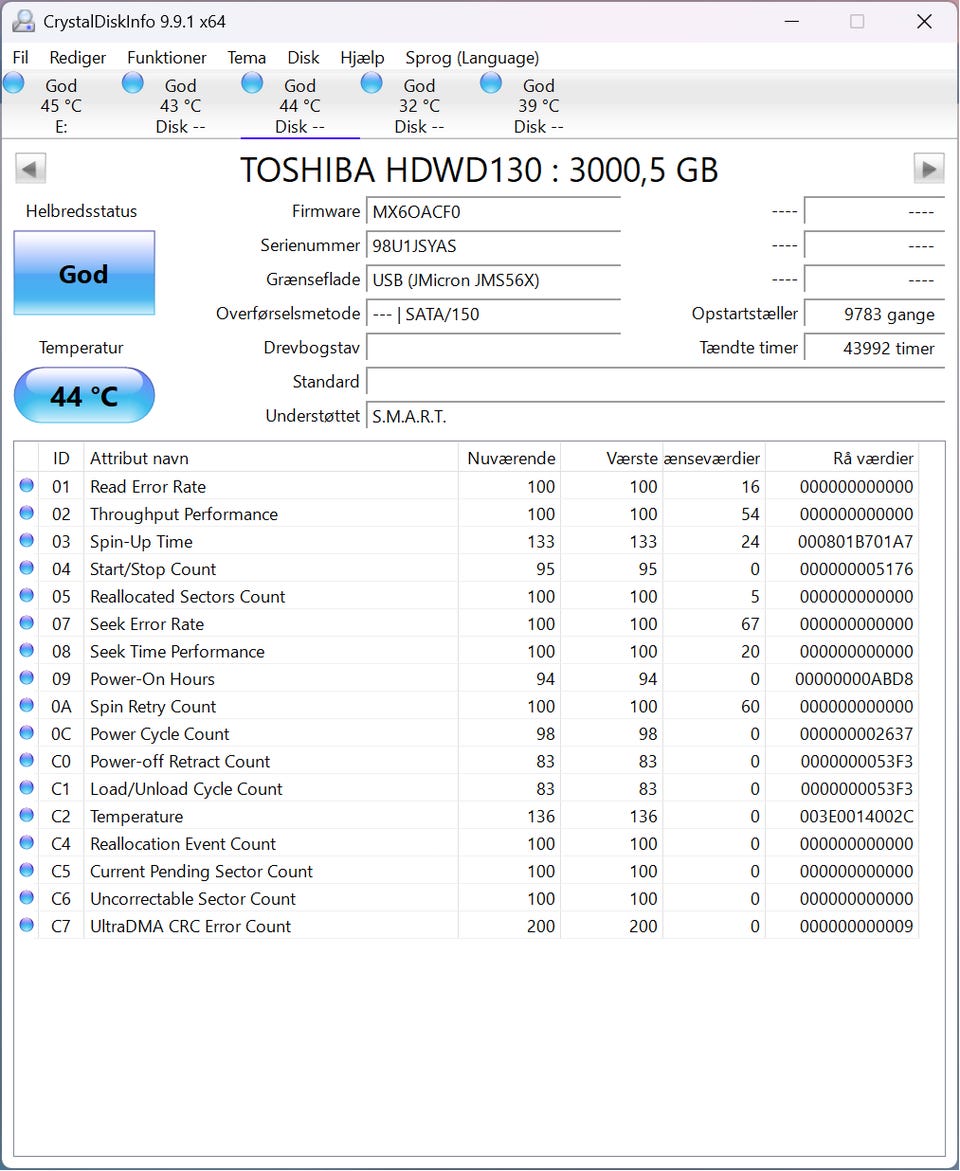Click the status orb for Read Error Rate
960x1171 pixels.
tap(27, 485)
